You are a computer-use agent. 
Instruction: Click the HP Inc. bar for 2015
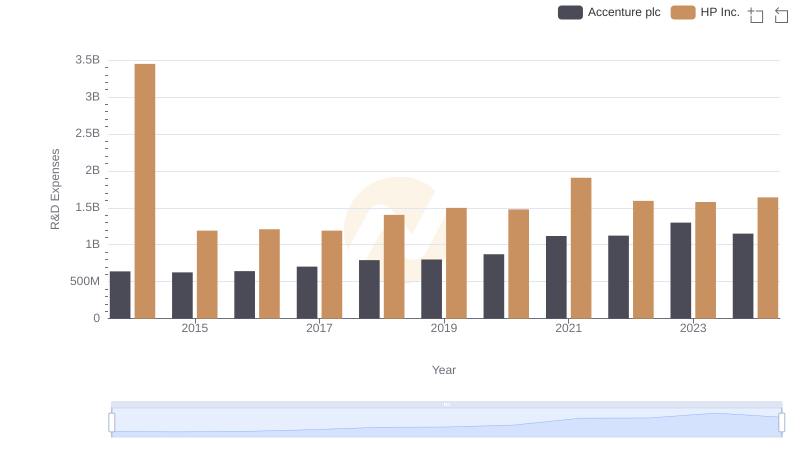207,275
